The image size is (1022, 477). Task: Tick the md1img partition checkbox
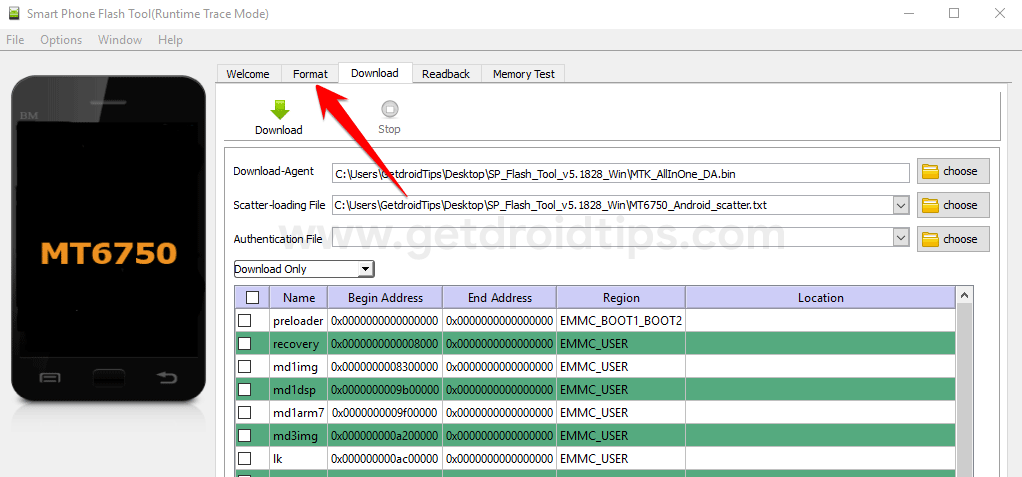pyautogui.click(x=244, y=367)
